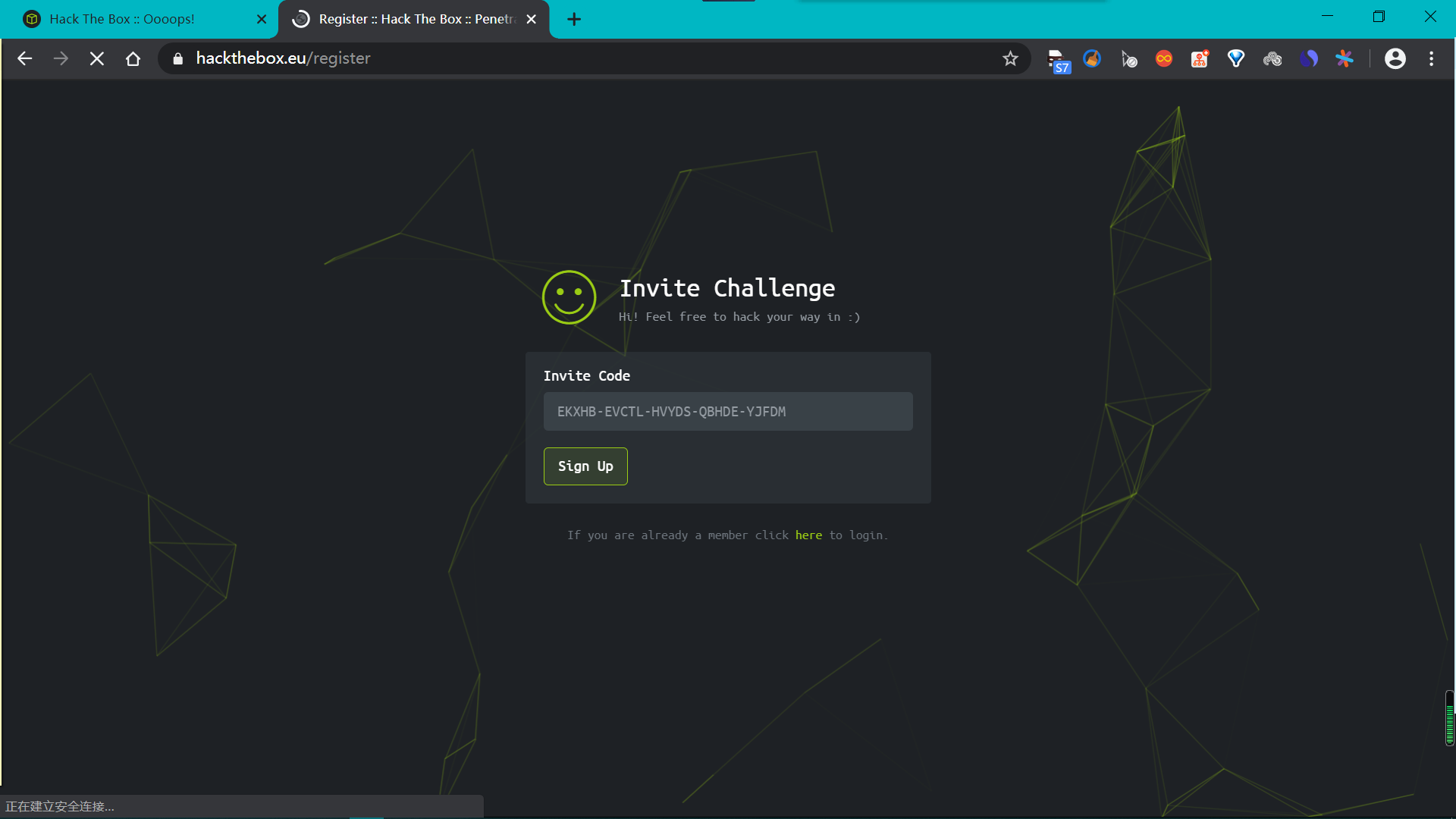Focus the Invite Code input field

[x=728, y=412]
